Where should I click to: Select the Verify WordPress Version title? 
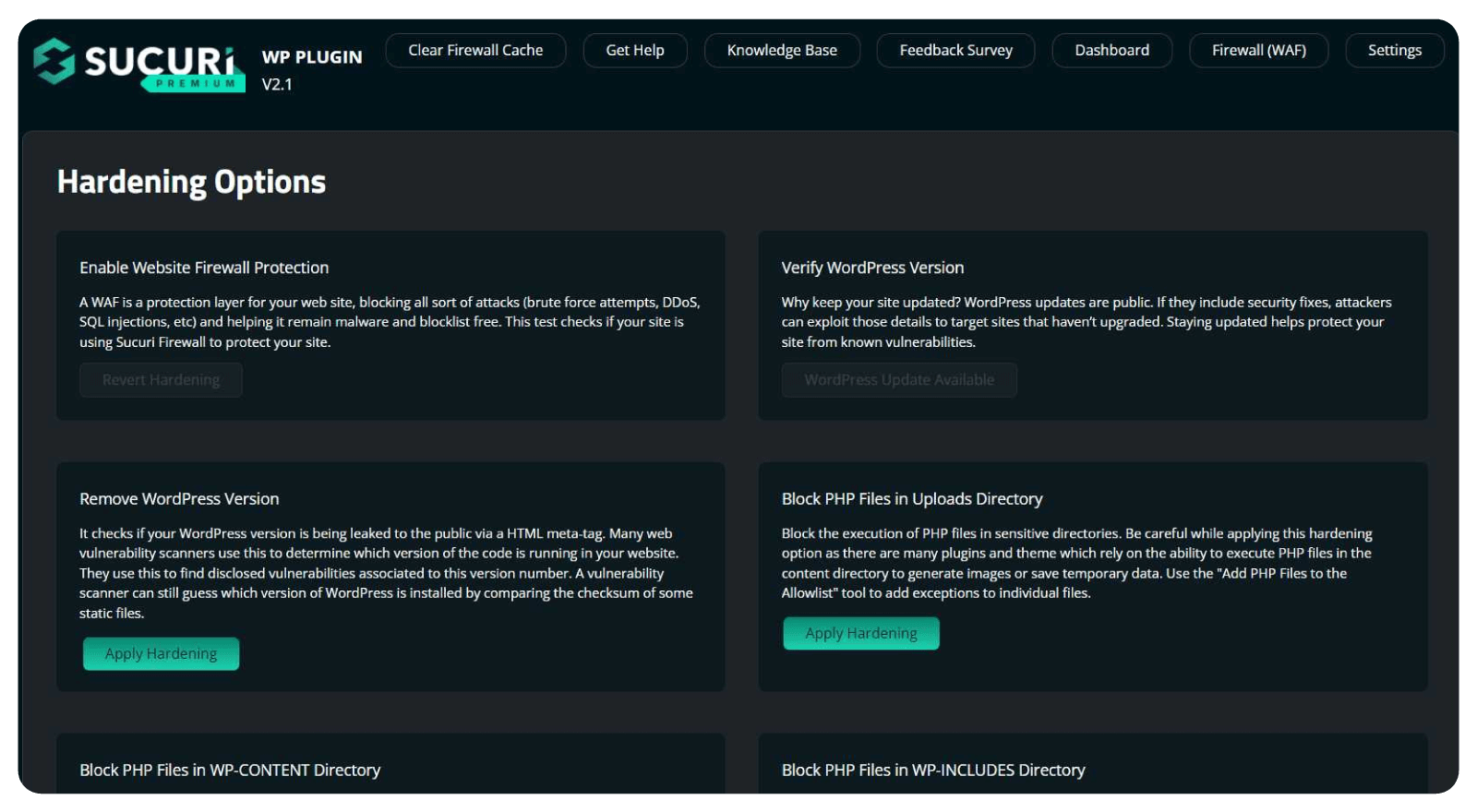click(872, 268)
